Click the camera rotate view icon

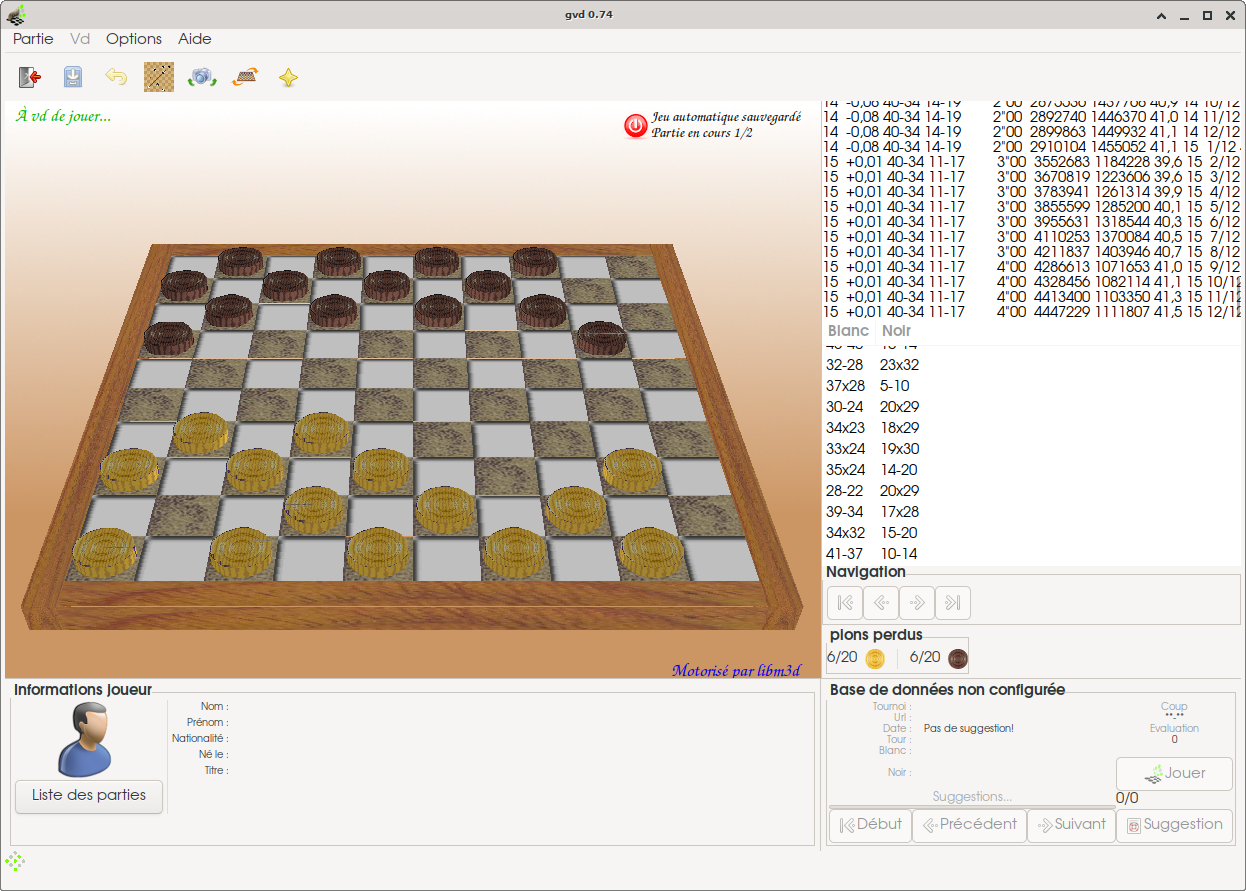203,77
